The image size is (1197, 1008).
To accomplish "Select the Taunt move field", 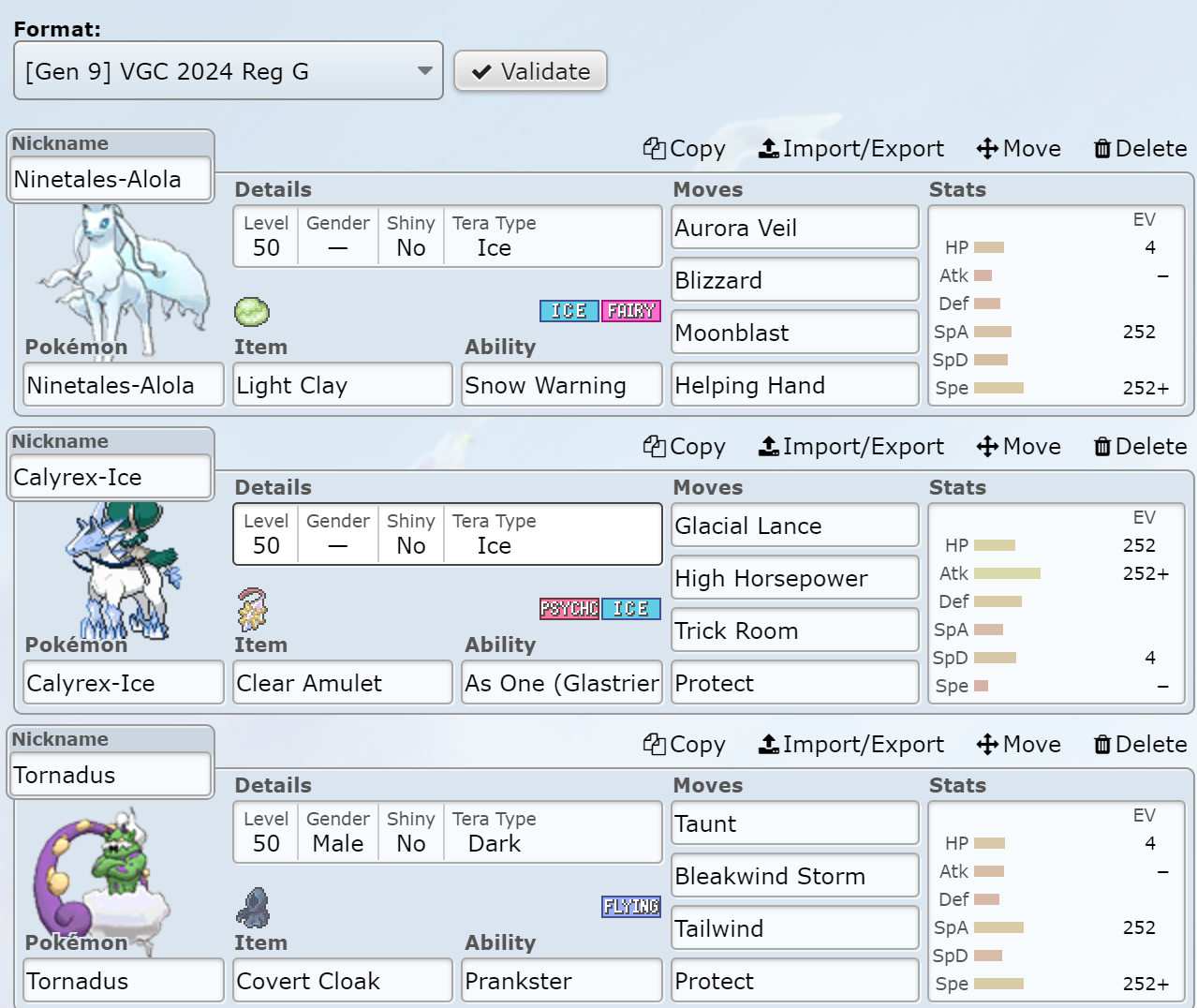I will coord(795,823).
